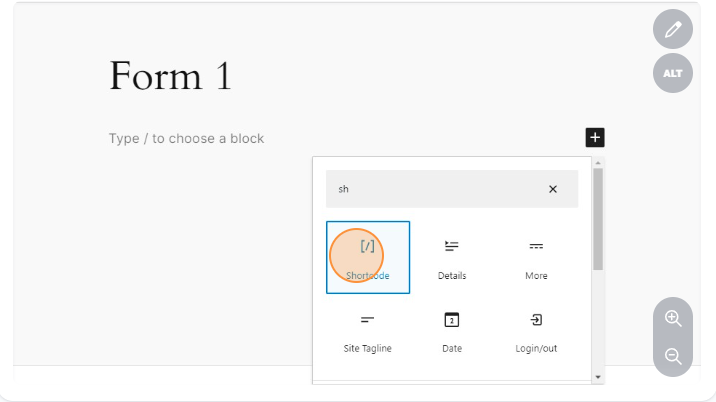
Task: Click the zoom out magnifier icon
Action: (x=673, y=356)
